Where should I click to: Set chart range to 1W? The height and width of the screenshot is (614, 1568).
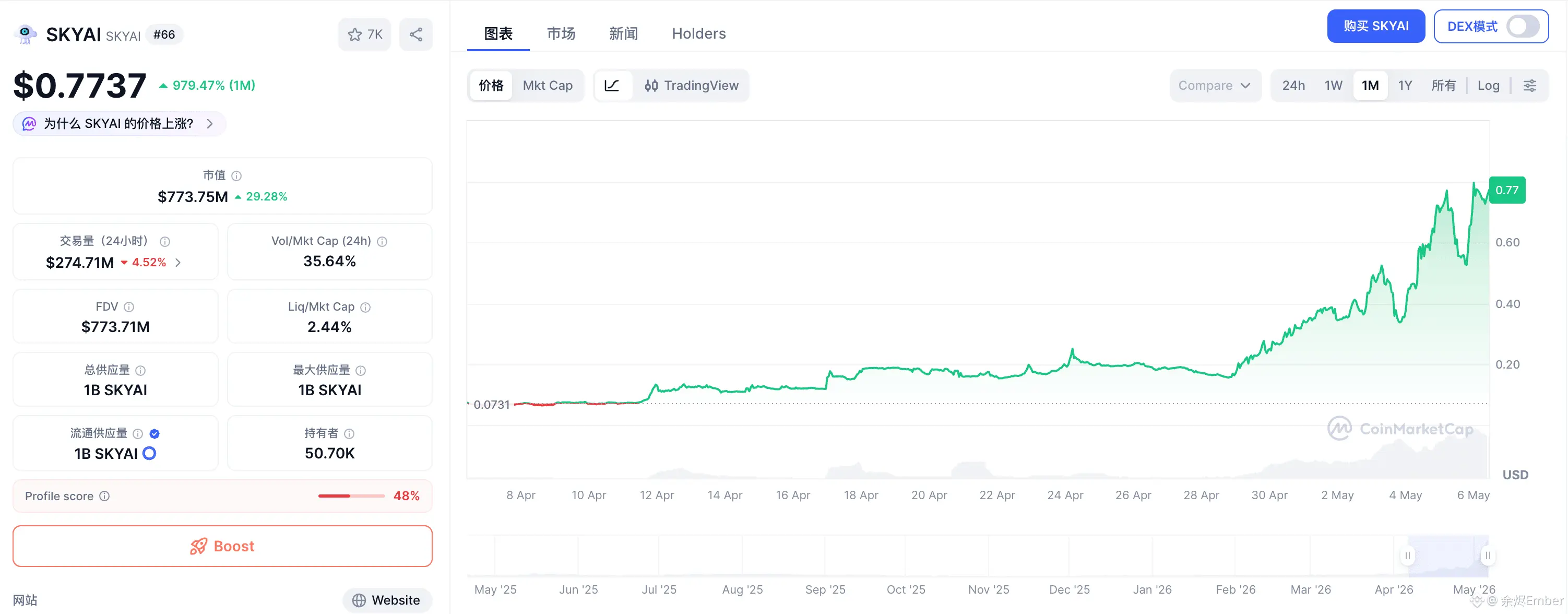coord(1334,85)
